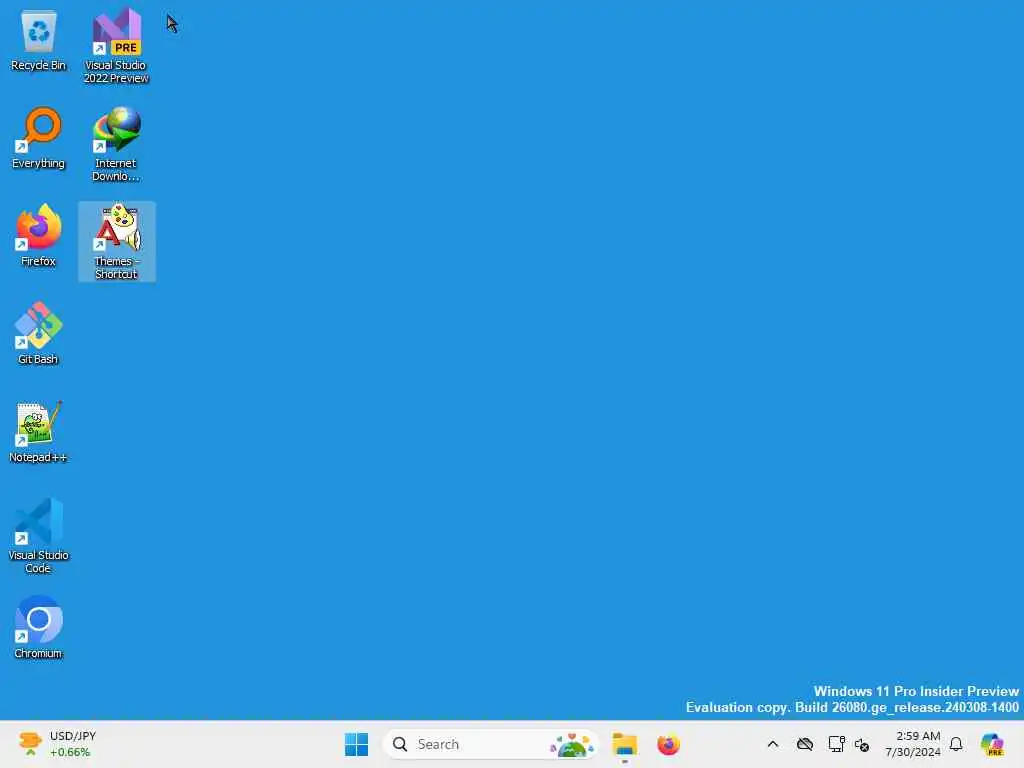Select the Everything search shortcut
1024x768 pixels.
click(x=39, y=138)
